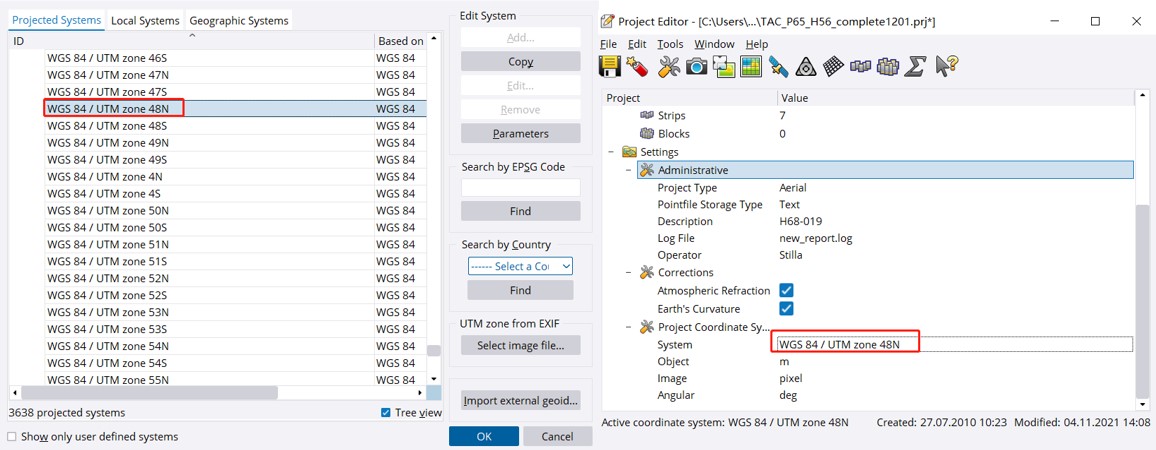Uncheck the Earth's Curvature checkbox
Viewport: 1156px width, 450px height.
click(x=786, y=309)
